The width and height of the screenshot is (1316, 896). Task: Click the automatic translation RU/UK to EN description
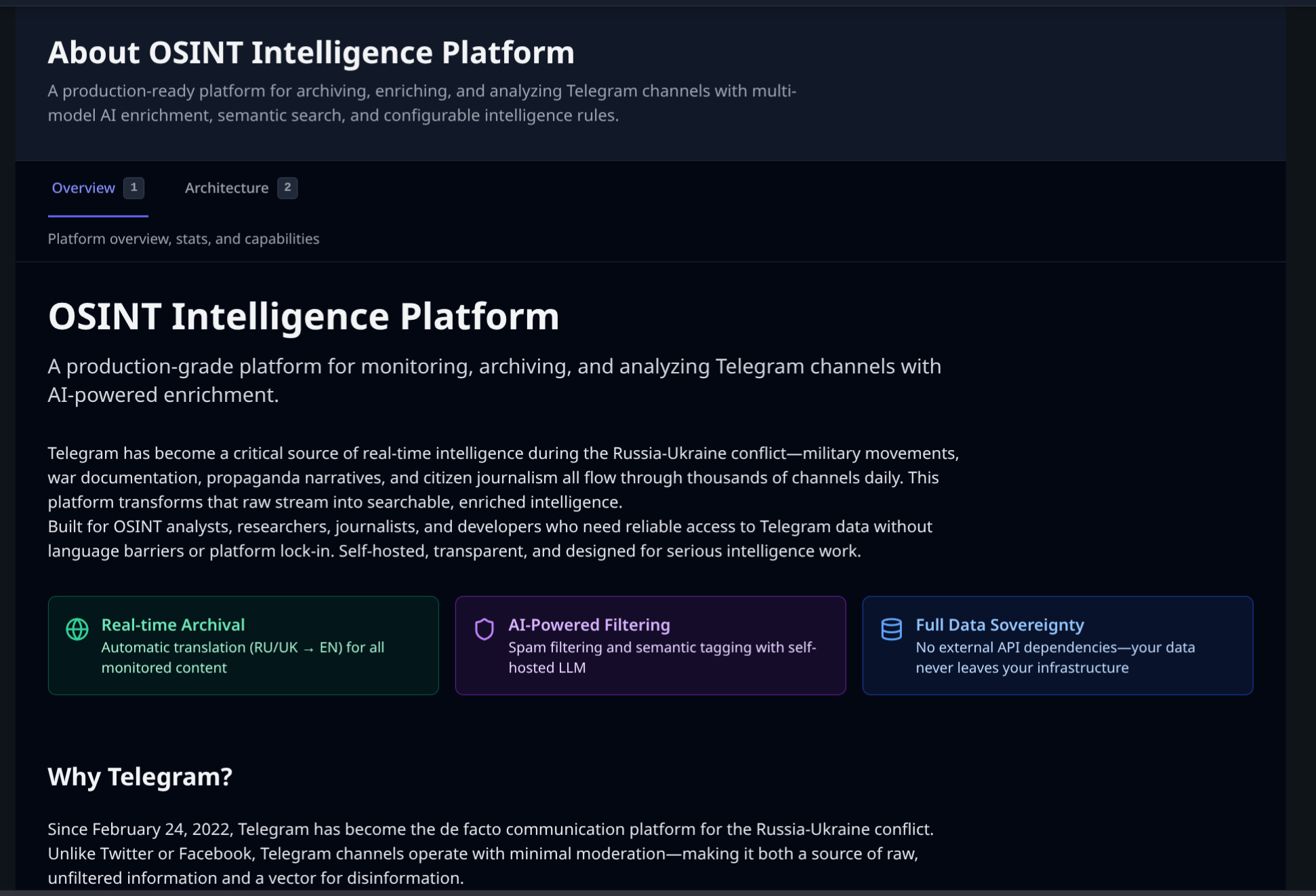[x=243, y=657]
